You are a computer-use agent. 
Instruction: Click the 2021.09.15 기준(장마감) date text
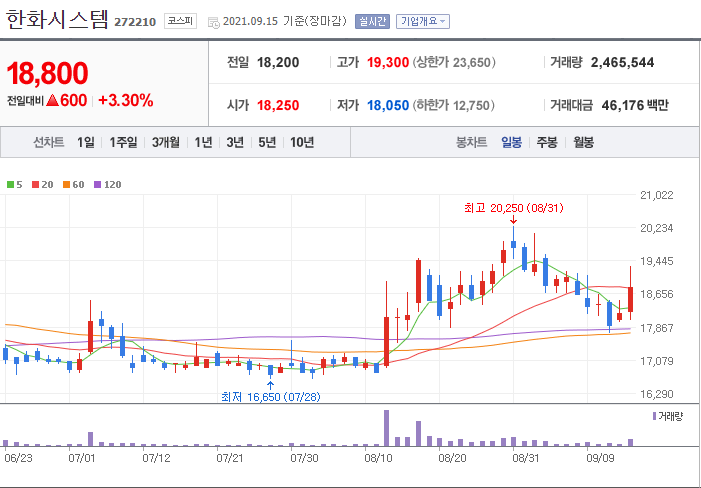(x=284, y=21)
